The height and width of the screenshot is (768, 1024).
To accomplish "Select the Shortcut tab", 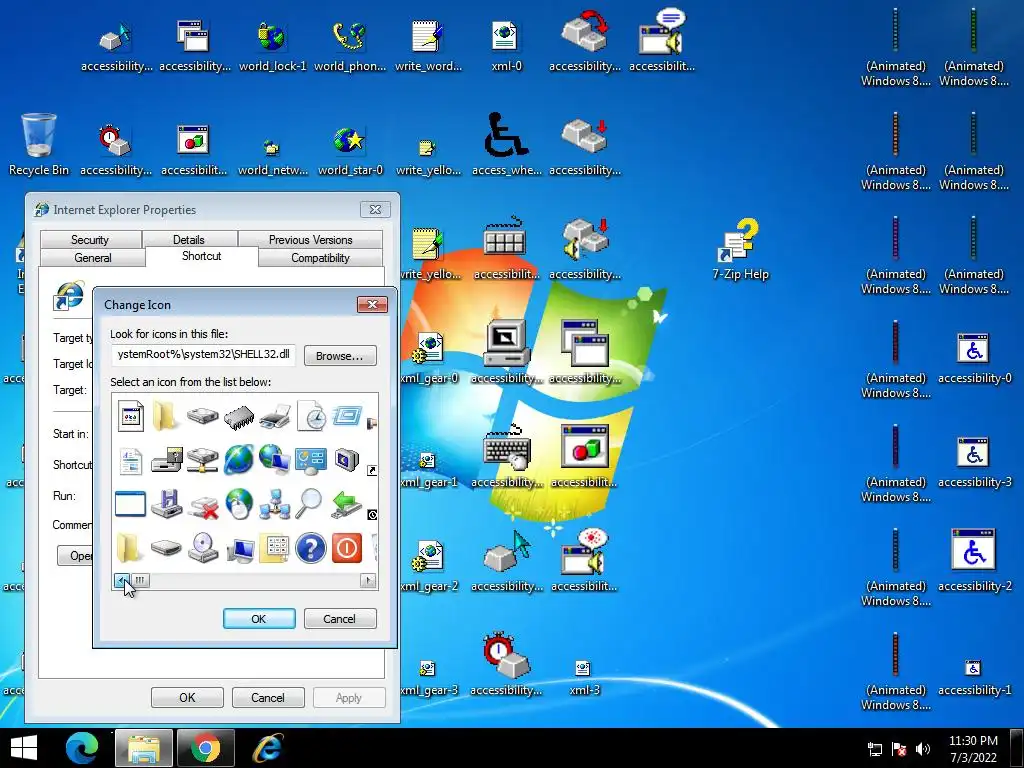I will click(201, 256).
